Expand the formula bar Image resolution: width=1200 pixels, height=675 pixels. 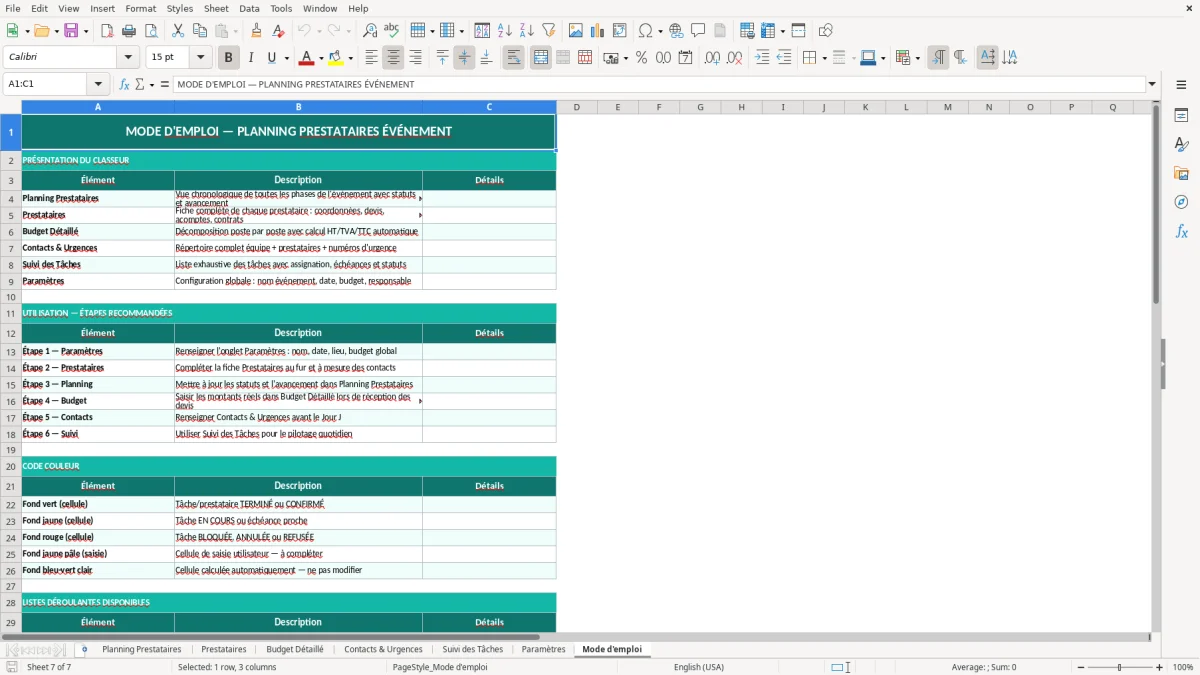pyautogui.click(x=1152, y=84)
